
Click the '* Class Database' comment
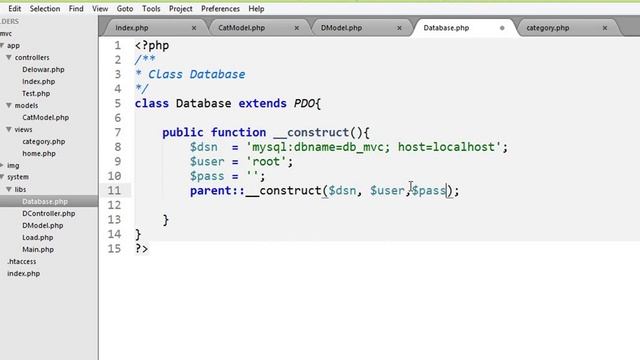pyautogui.click(x=190, y=74)
